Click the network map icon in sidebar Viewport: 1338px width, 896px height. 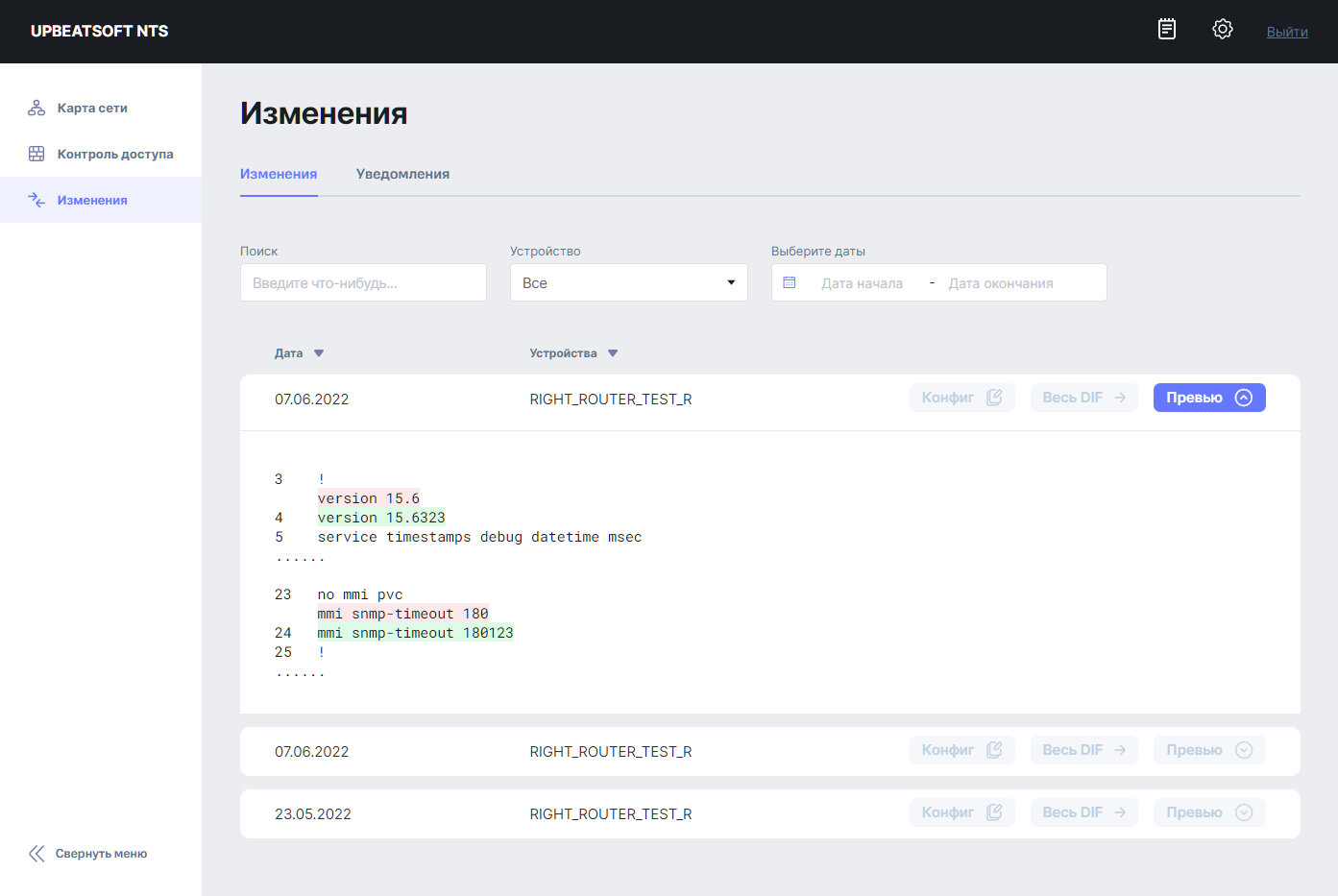pyautogui.click(x=36, y=108)
